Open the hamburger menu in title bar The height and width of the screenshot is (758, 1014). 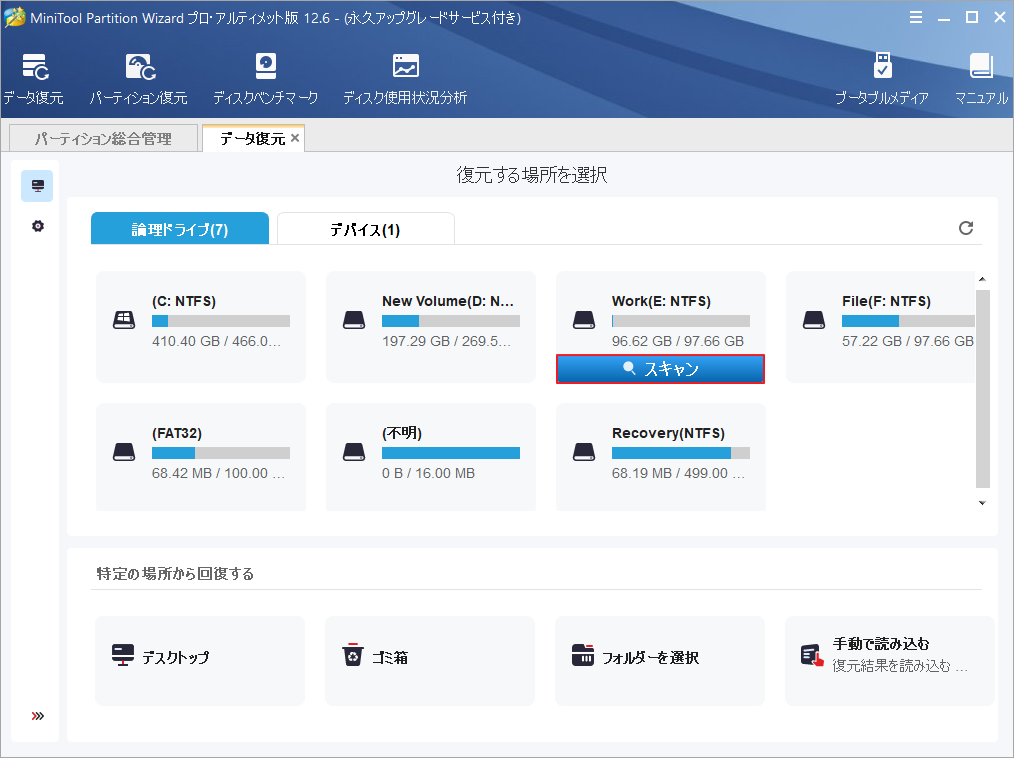[x=917, y=17]
